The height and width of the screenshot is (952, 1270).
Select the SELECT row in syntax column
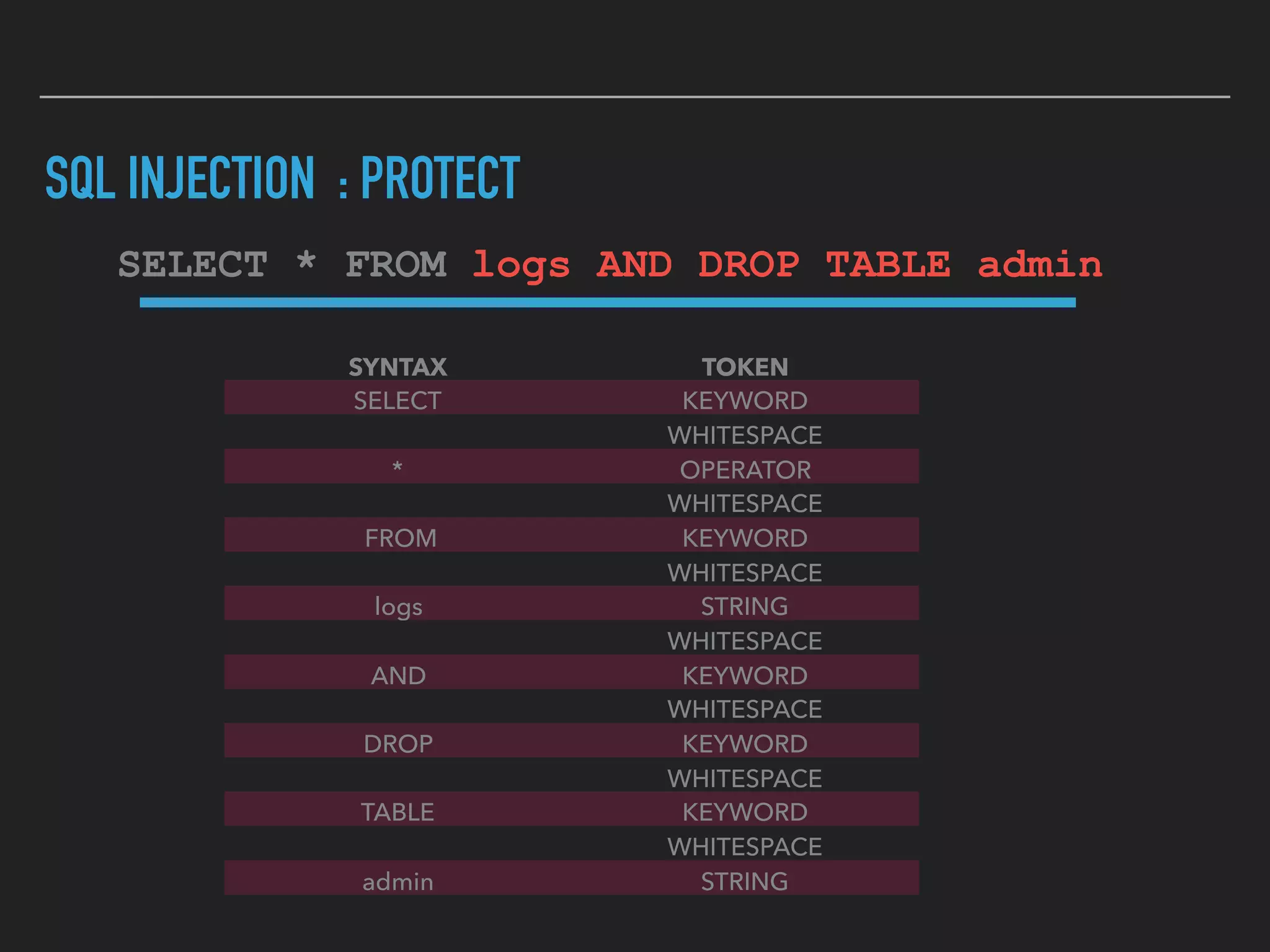pyautogui.click(x=397, y=400)
